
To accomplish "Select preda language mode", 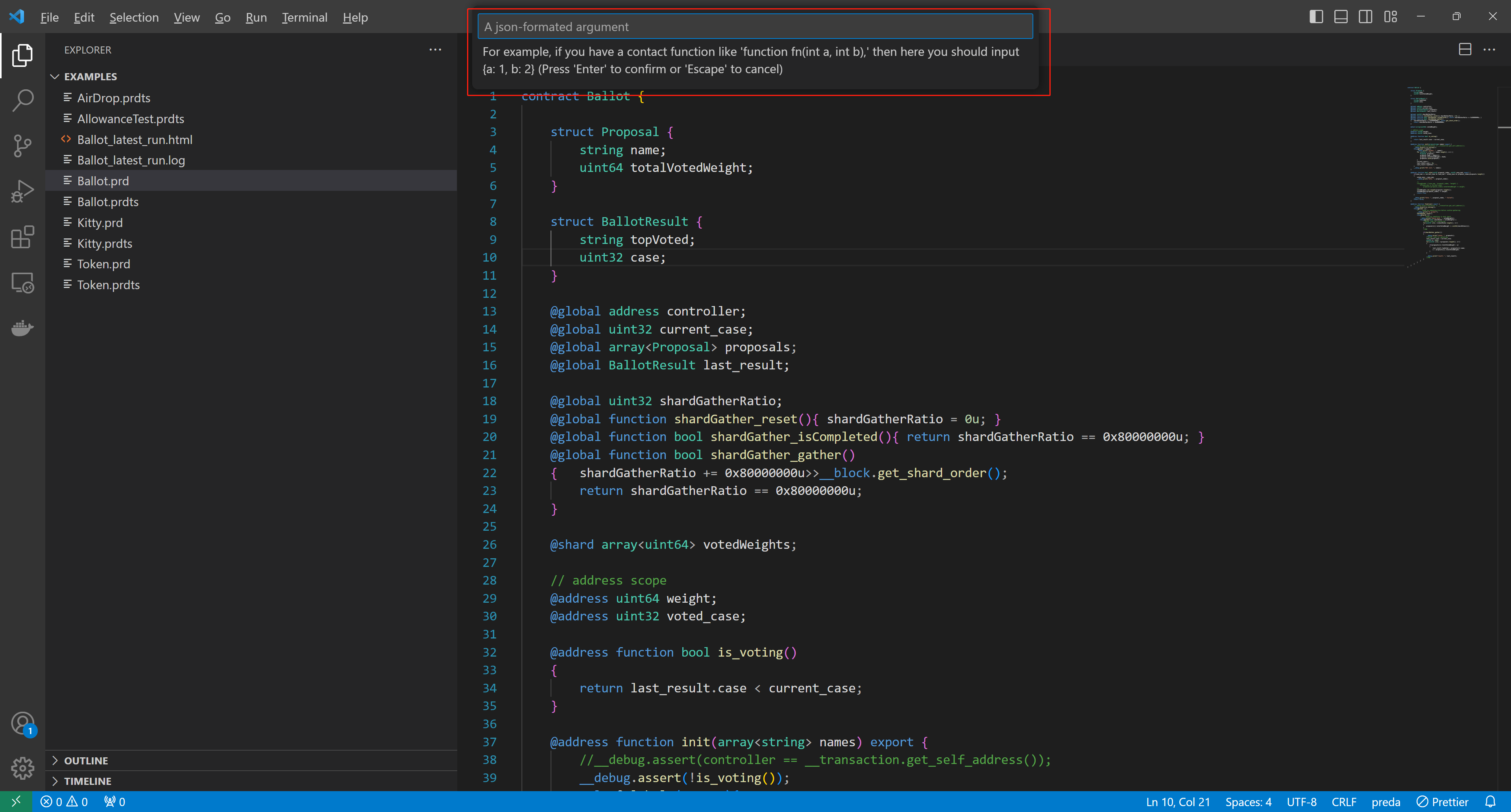I will [x=1386, y=801].
